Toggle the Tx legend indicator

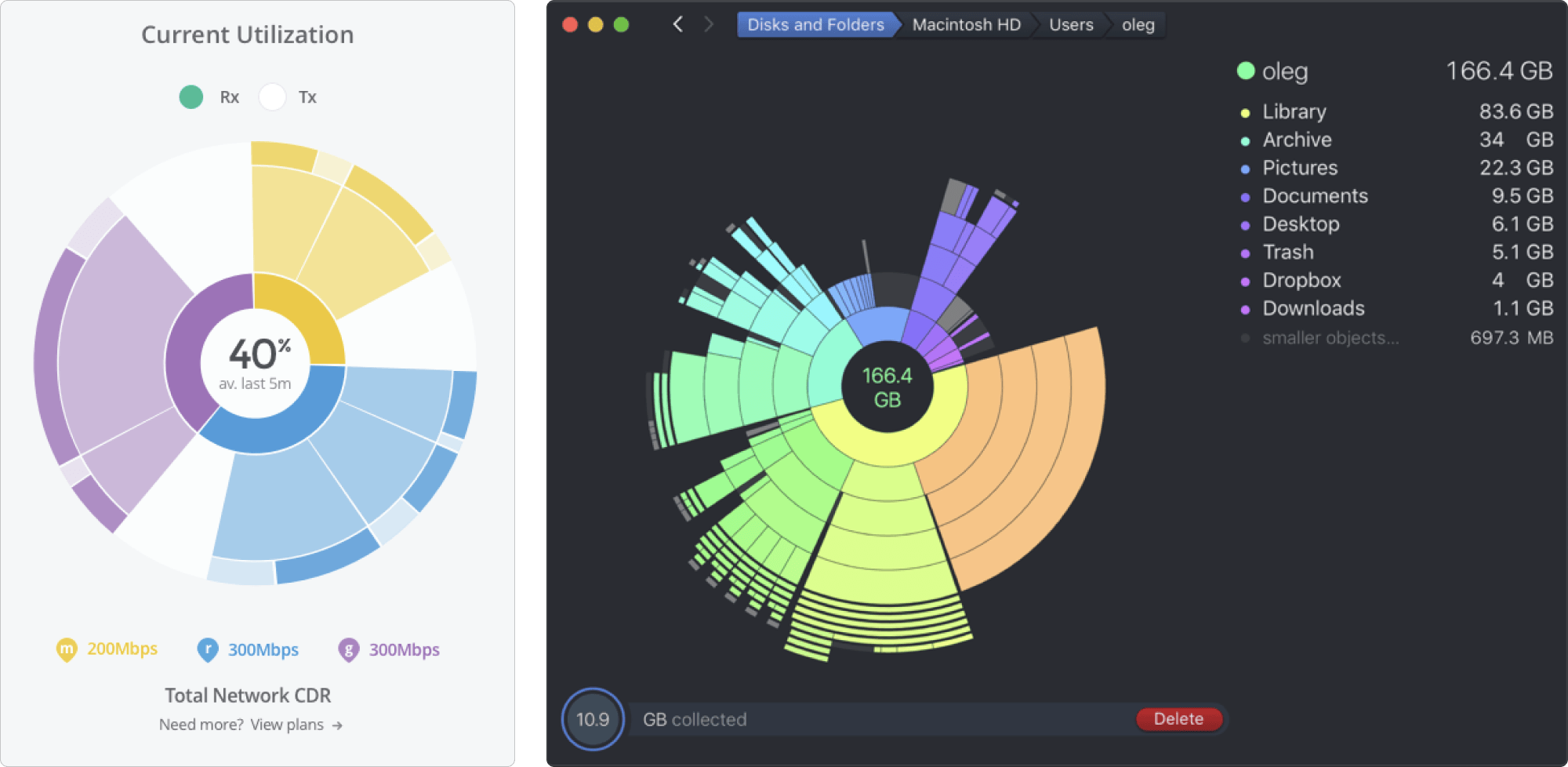(x=273, y=96)
